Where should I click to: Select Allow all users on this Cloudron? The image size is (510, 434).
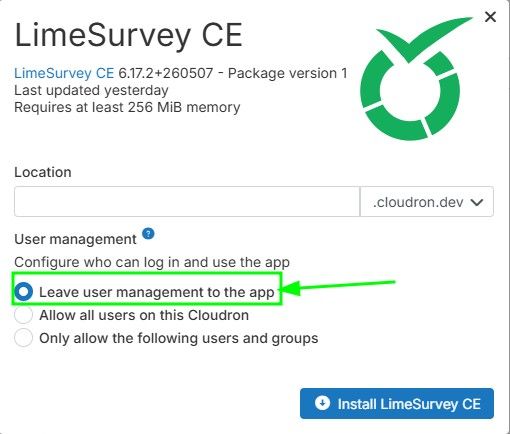23,315
